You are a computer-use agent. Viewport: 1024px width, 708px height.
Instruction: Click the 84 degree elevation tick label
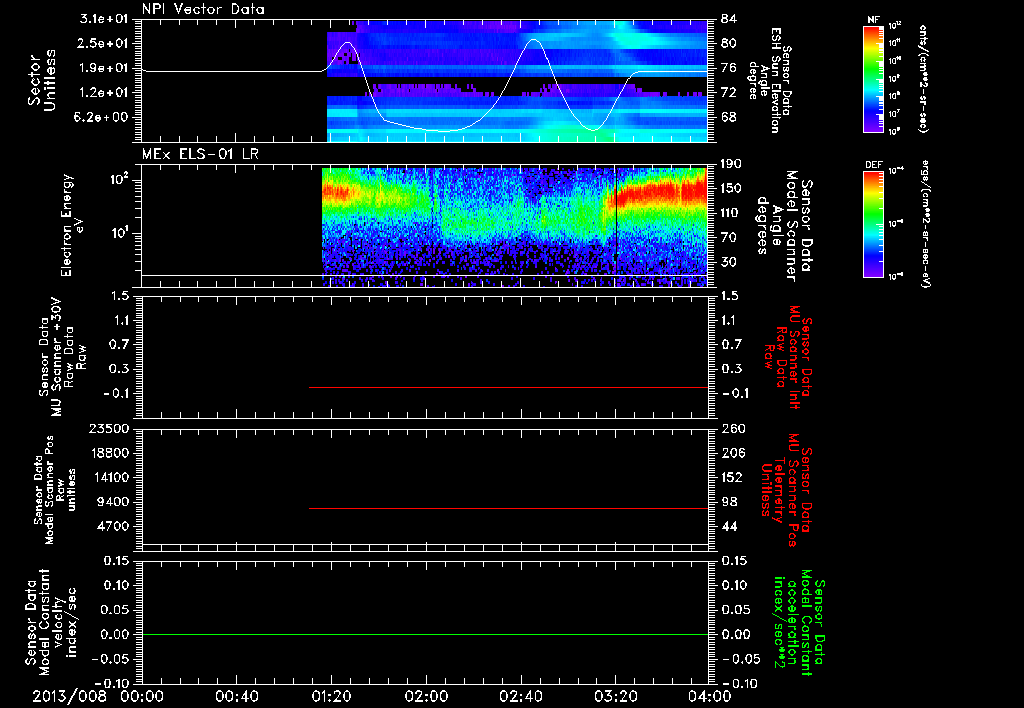[x=729, y=19]
